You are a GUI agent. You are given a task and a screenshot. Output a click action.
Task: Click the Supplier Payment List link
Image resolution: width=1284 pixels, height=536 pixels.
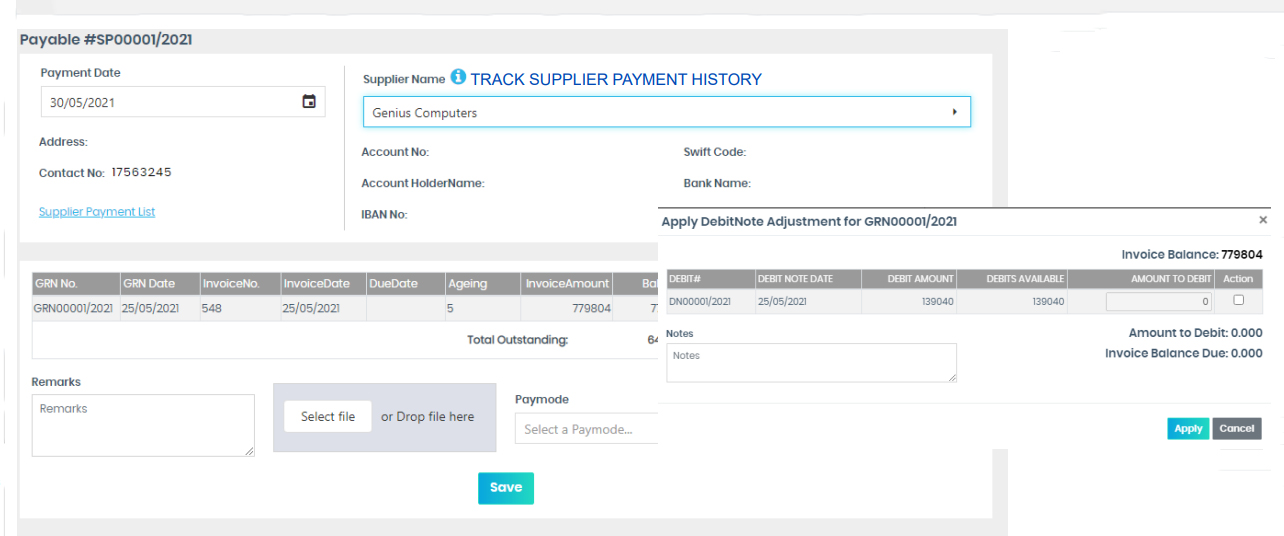point(97,212)
